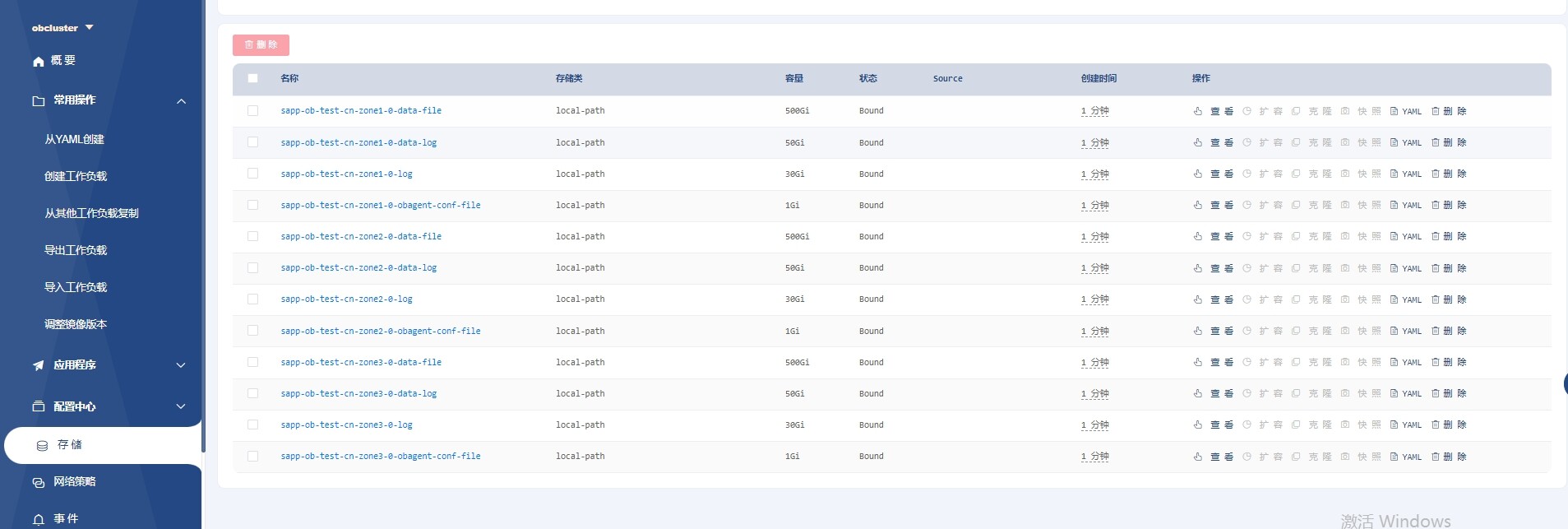Click the 名称 column header
1568x529 pixels.
pyautogui.click(x=289, y=78)
